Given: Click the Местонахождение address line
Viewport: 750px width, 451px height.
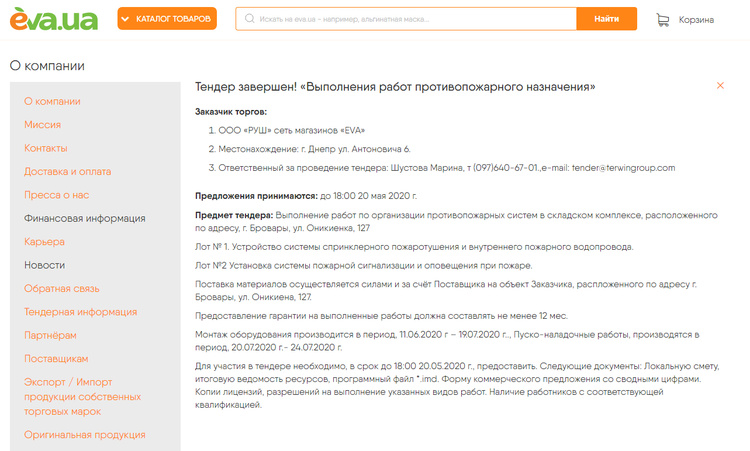Looking at the screenshot, I should point(314,149).
